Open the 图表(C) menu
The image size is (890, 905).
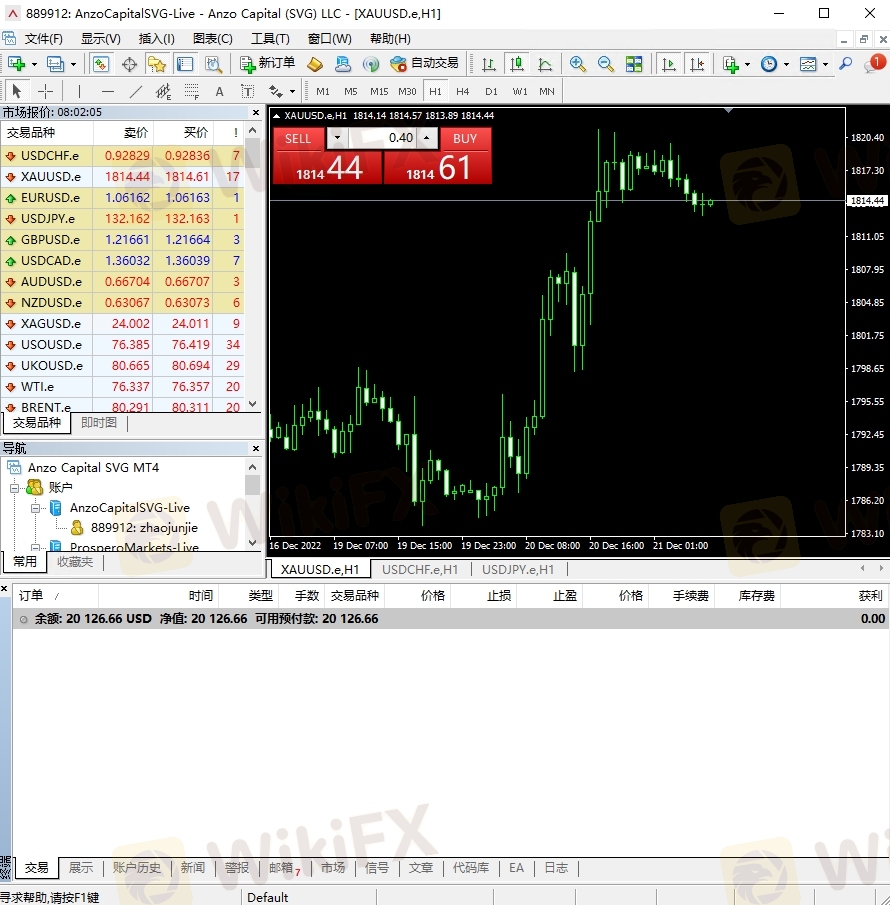coord(212,39)
